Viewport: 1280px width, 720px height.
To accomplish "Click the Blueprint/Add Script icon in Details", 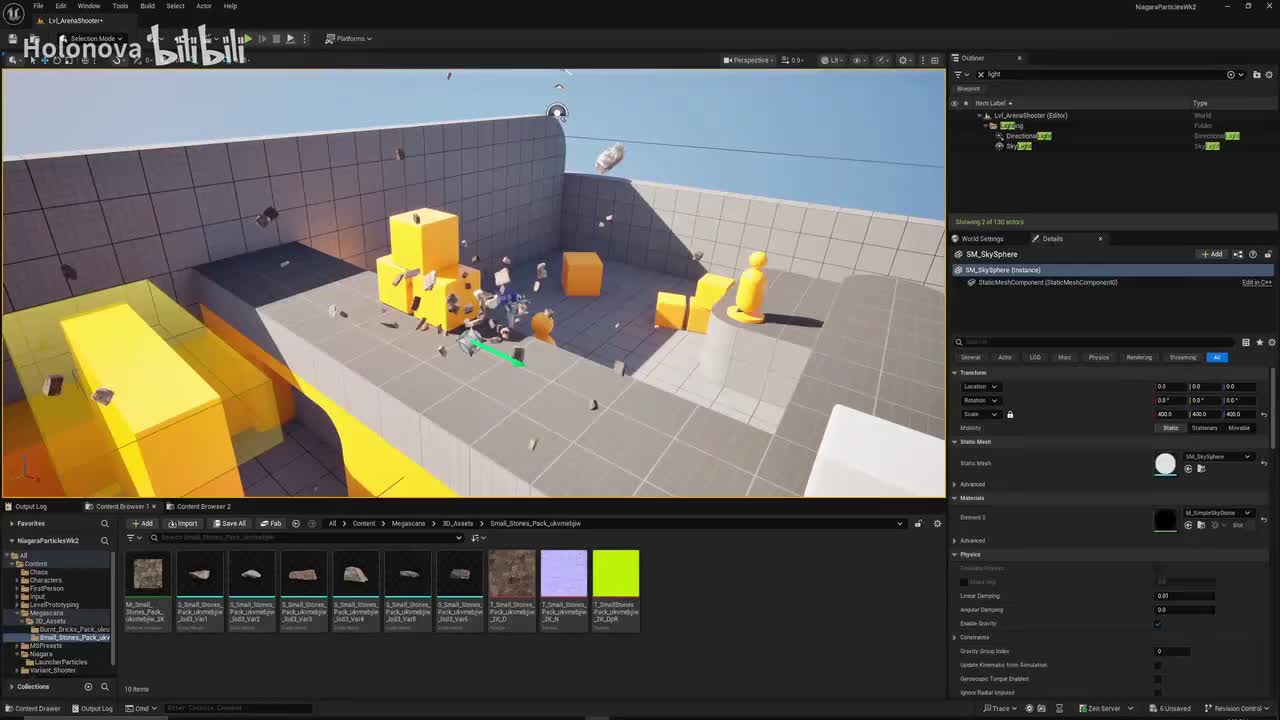I will point(1238,254).
